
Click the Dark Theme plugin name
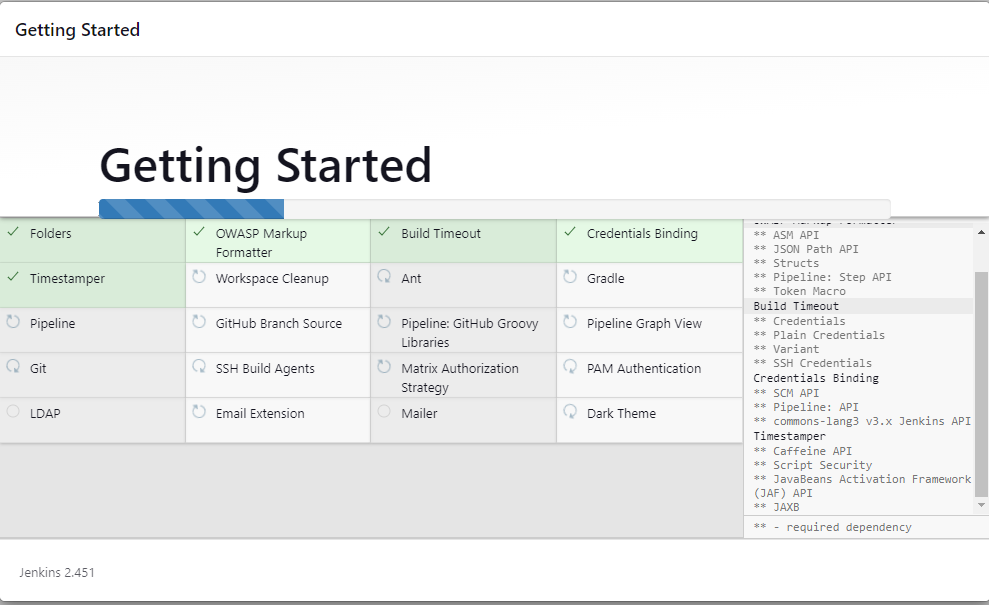click(x=621, y=413)
